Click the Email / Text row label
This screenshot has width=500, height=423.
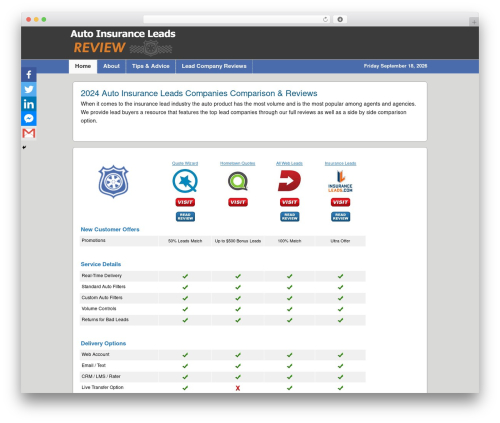coord(94,365)
